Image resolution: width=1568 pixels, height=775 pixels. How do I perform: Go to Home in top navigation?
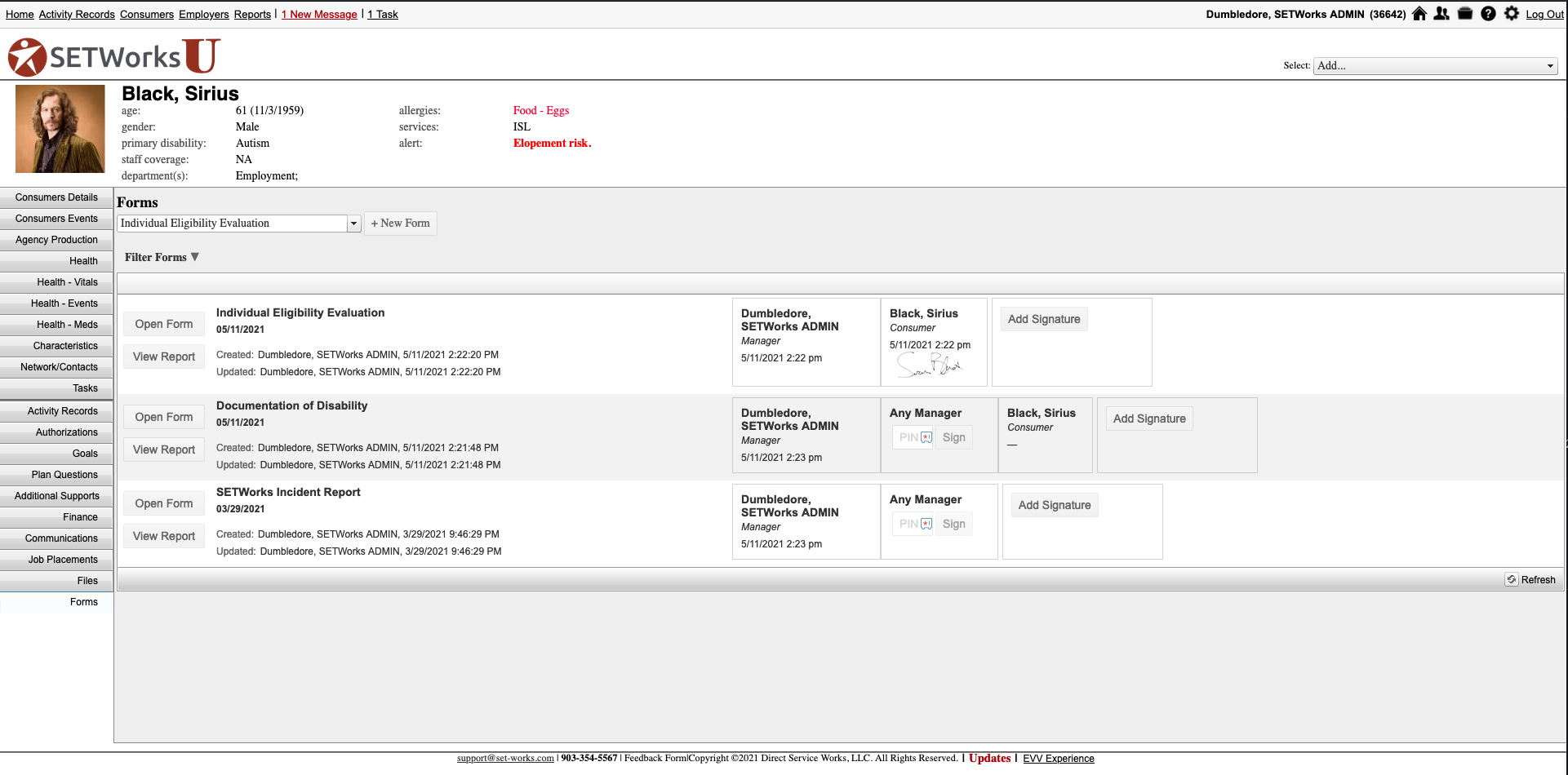click(20, 15)
